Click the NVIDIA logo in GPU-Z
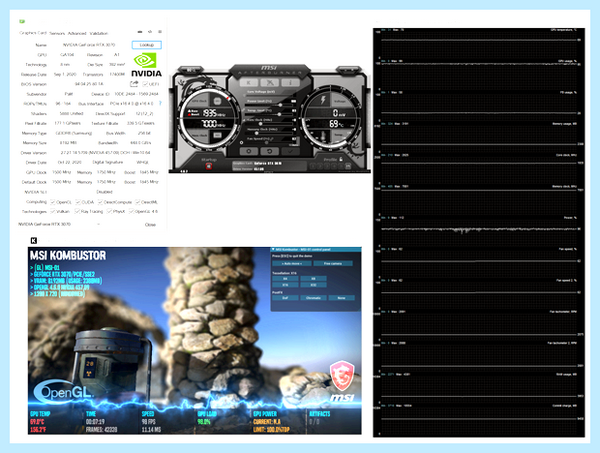 [x=146, y=65]
